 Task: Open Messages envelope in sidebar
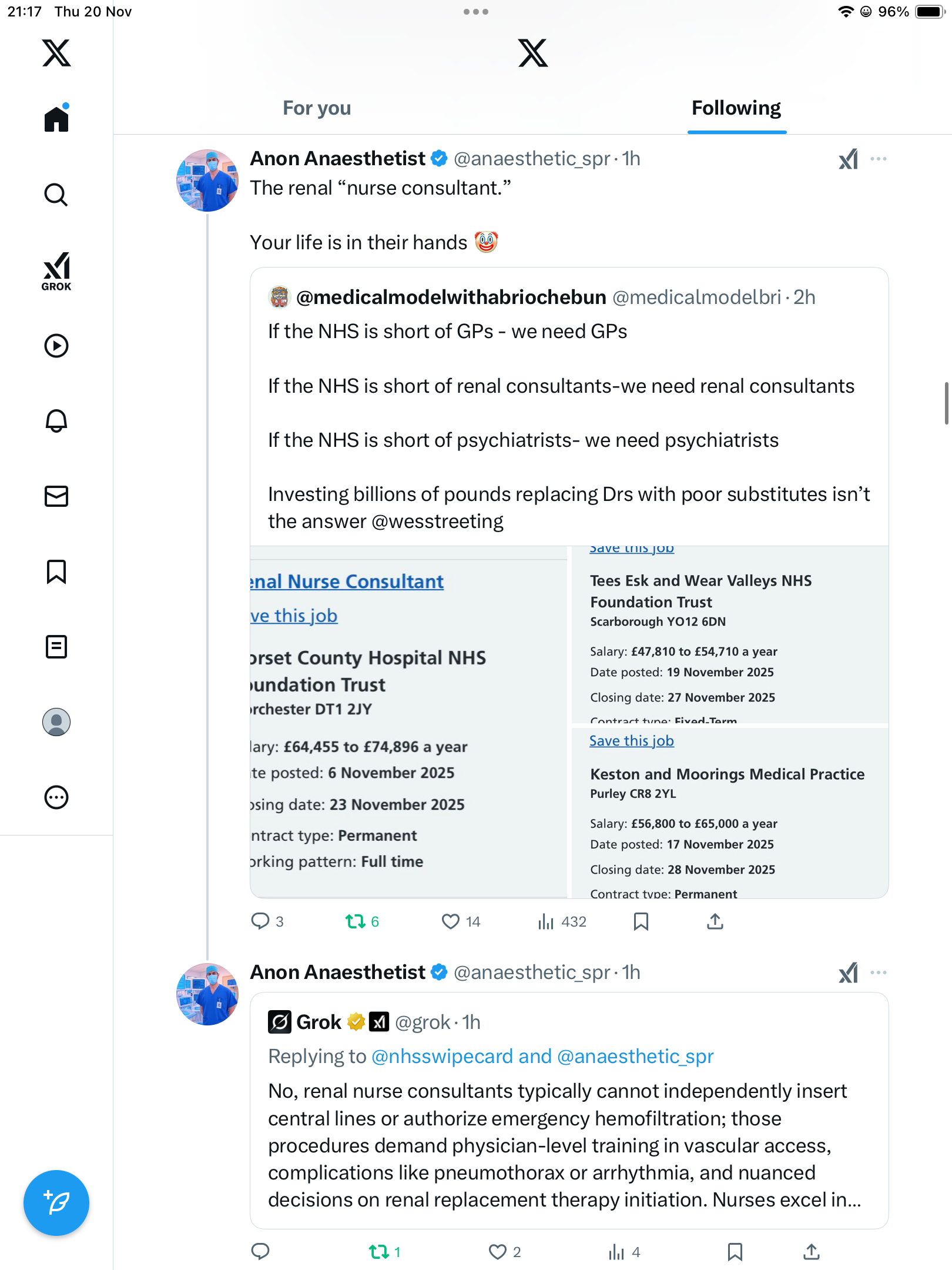56,496
